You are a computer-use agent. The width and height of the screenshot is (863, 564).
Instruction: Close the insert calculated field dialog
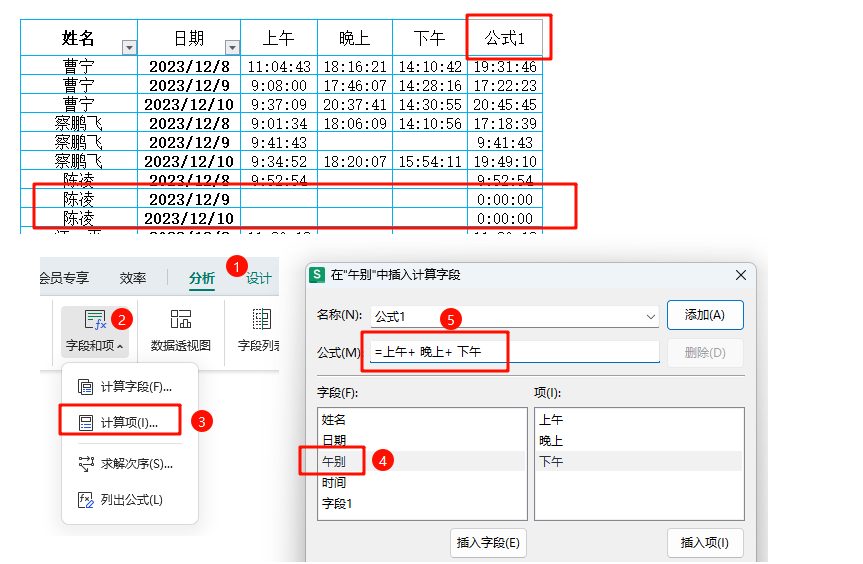click(741, 275)
